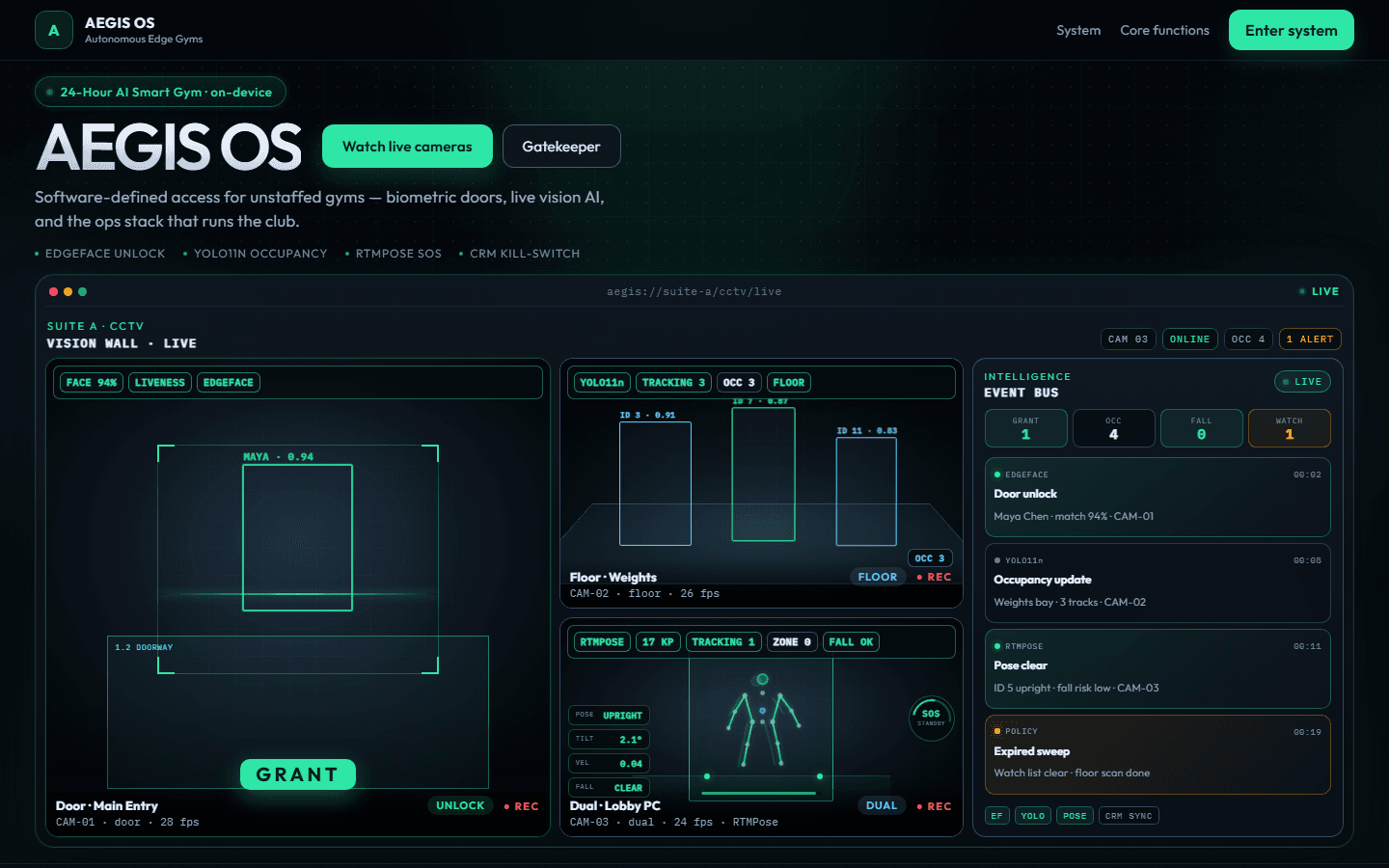Select the ID 11 tracking box
The image size is (1389, 868).
[x=866, y=492]
